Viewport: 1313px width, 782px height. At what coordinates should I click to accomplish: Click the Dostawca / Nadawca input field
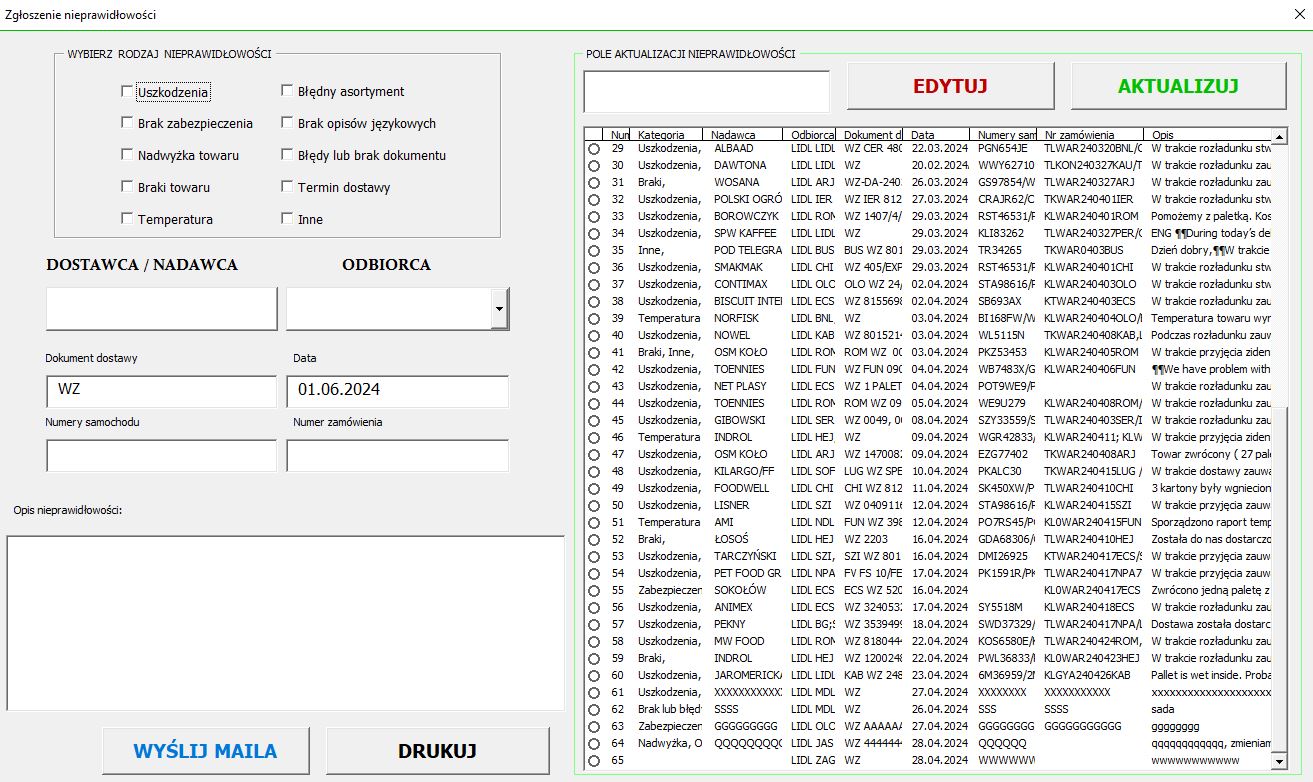point(161,309)
